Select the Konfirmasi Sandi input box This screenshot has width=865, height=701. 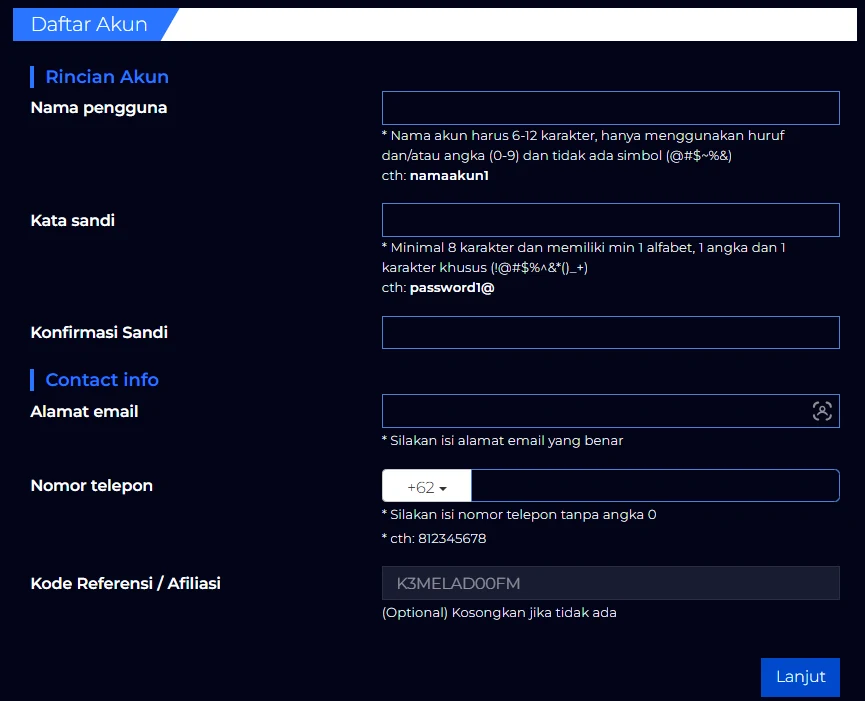(610, 333)
